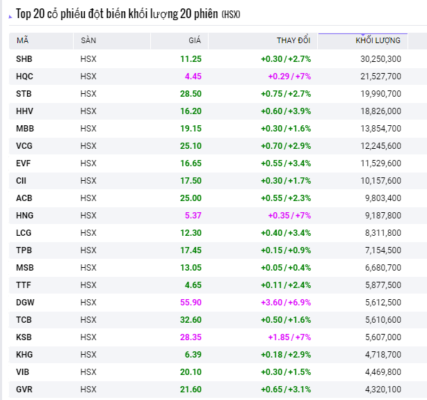Screen dimensions: 427x400
Task: Sort by THAY ĐỔI column header
Action: click(294, 41)
